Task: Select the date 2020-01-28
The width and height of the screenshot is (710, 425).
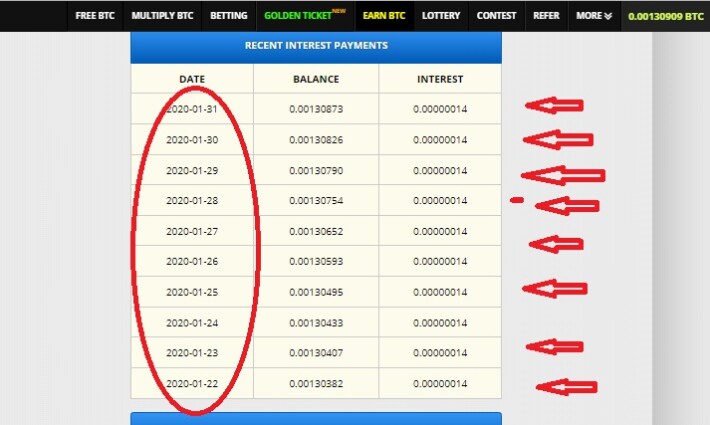Action: click(x=192, y=201)
